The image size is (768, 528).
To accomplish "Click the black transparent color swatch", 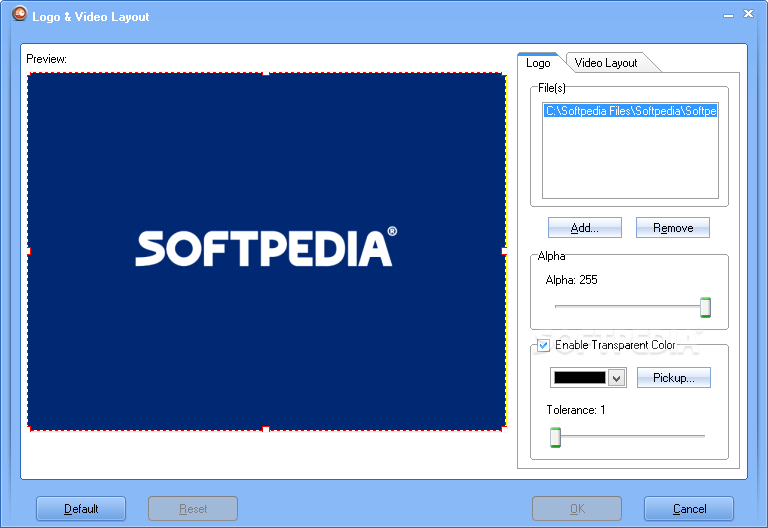I will coord(579,378).
